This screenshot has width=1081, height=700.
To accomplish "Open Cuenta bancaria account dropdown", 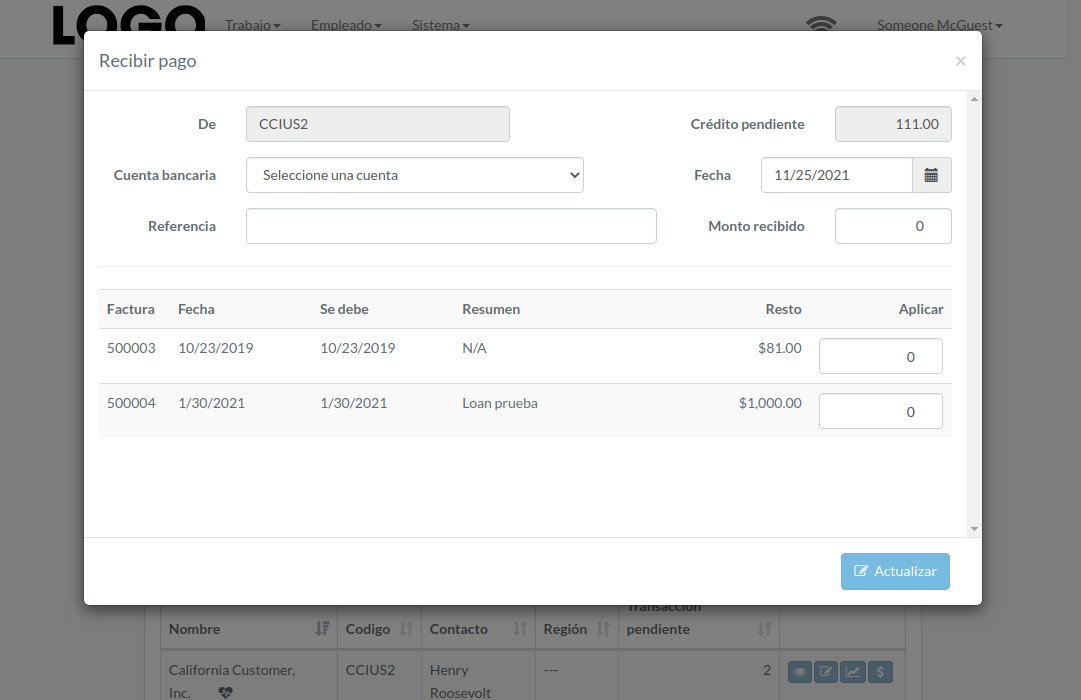I will (415, 175).
